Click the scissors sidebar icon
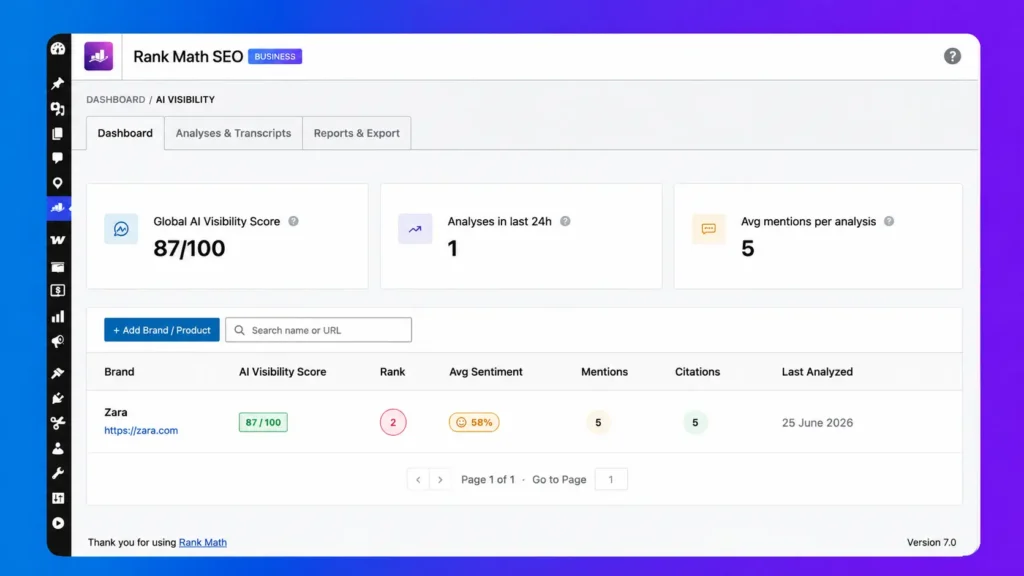 (58, 423)
